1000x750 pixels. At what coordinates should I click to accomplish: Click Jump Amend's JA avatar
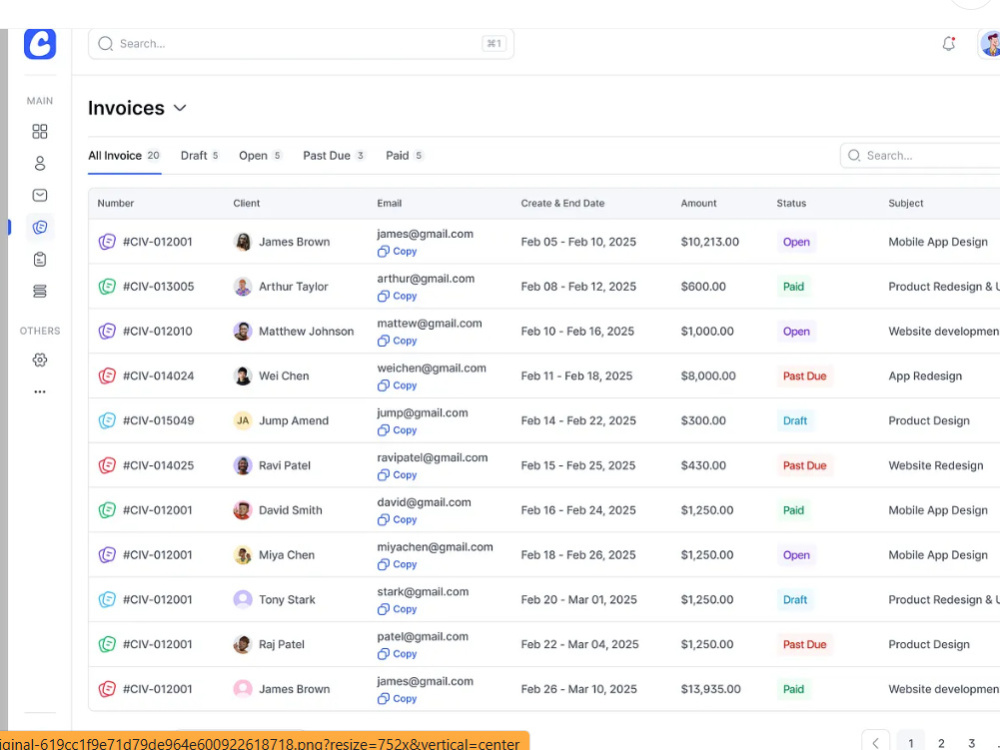coord(242,420)
